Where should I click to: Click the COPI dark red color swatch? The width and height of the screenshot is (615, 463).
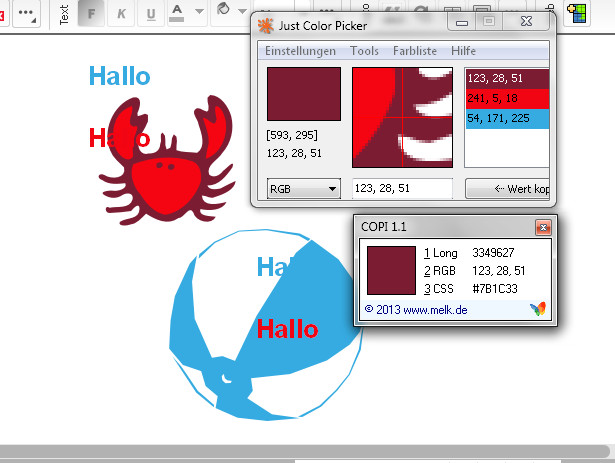coord(391,270)
